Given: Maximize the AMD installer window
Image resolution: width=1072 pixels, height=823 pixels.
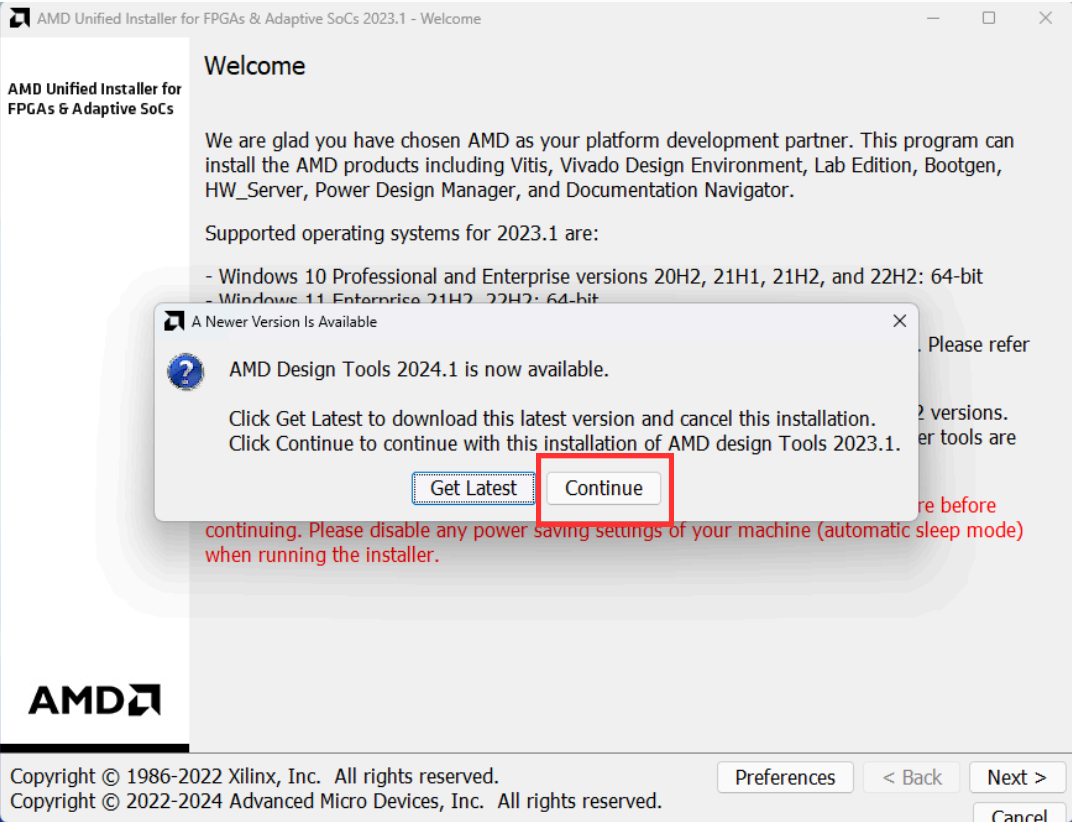Looking at the screenshot, I should pos(988,18).
